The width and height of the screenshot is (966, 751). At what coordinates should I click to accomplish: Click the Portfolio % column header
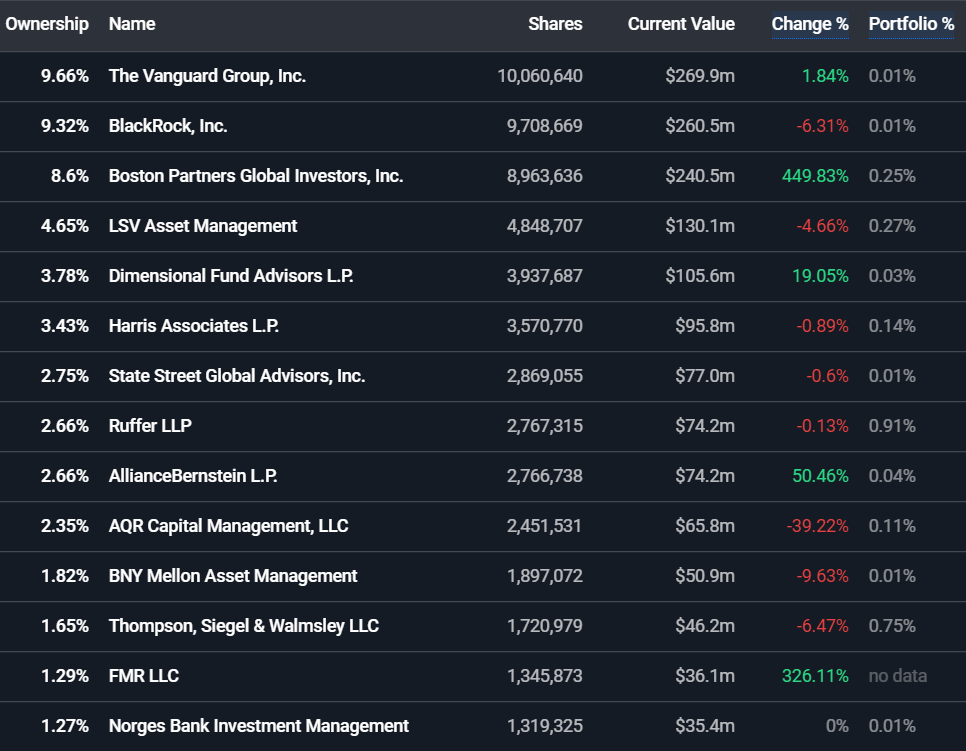[x=911, y=24]
